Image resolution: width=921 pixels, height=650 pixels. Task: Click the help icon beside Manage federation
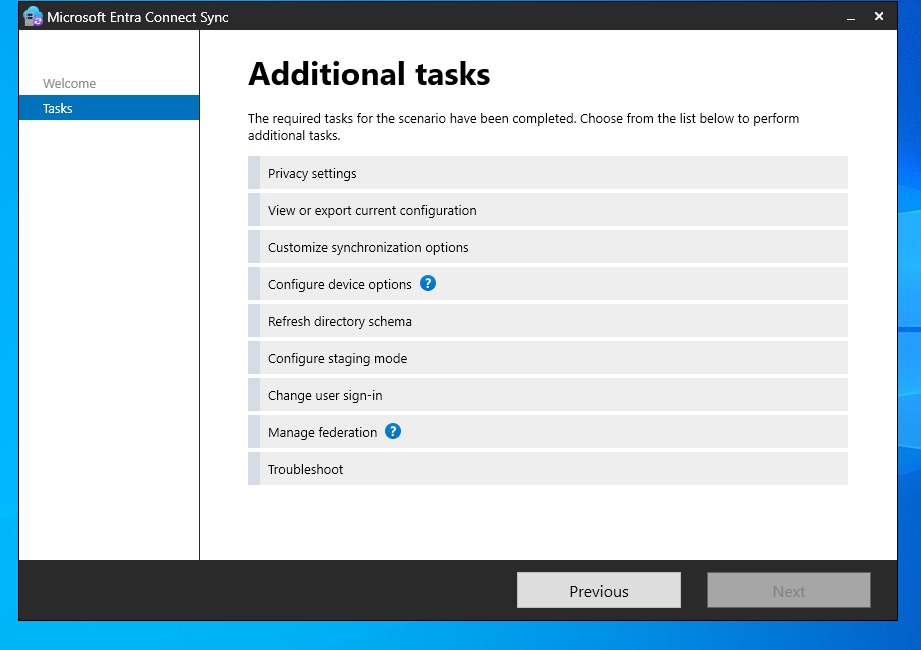tap(393, 432)
